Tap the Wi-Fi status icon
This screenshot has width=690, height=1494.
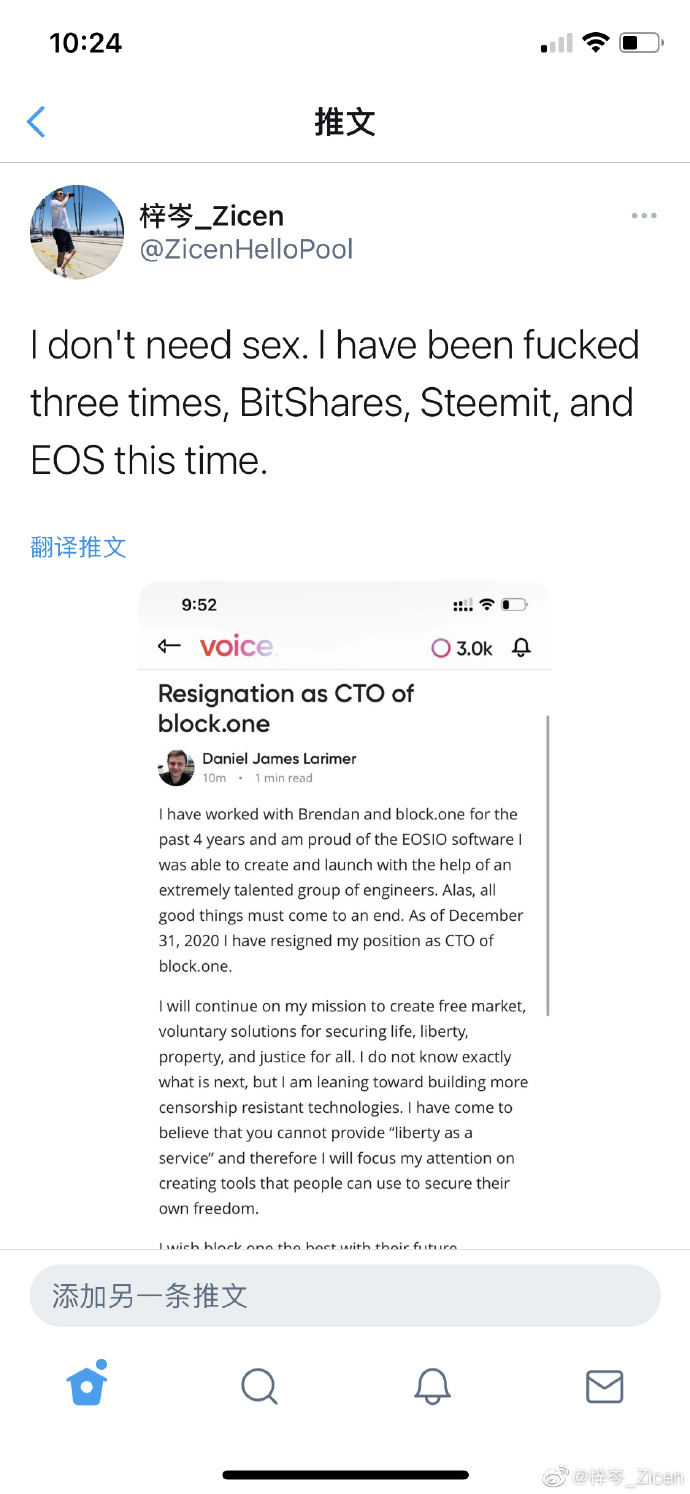coord(596,43)
